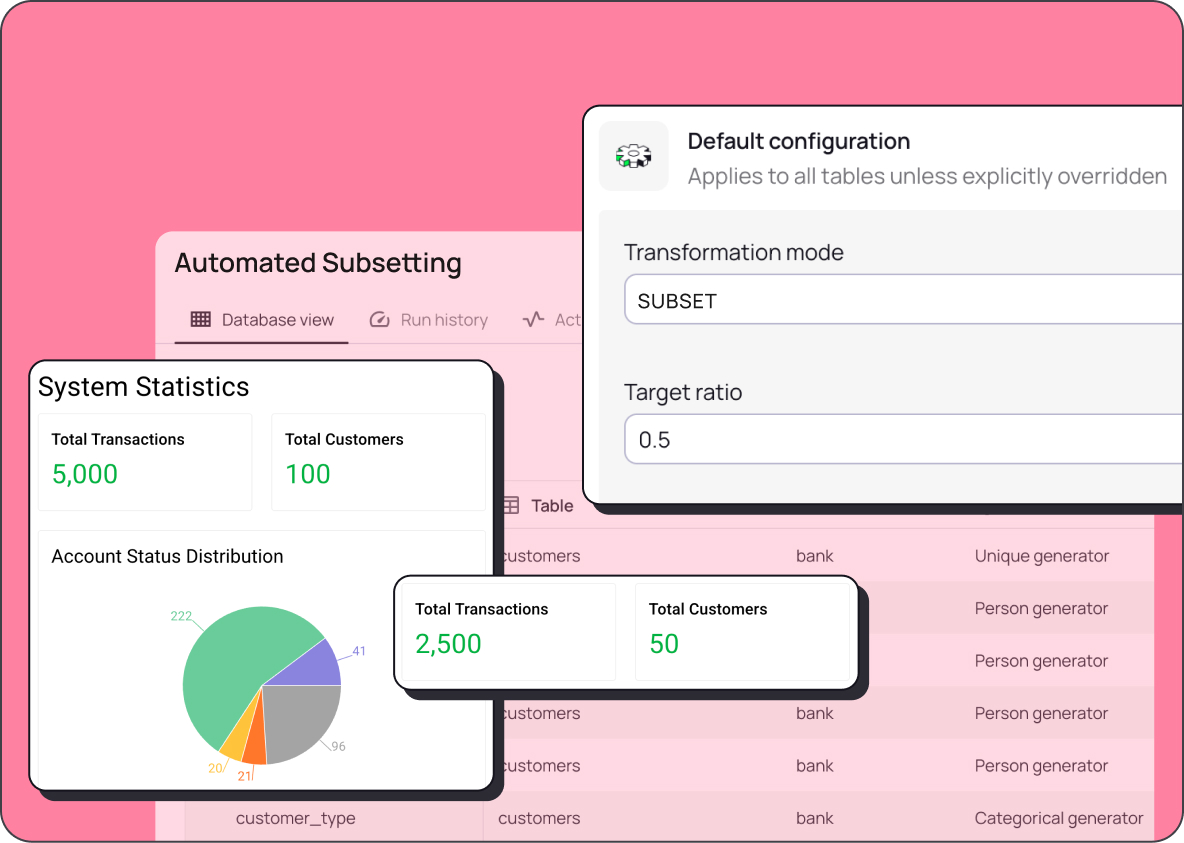The width and height of the screenshot is (1184, 843).
Task: Click the customer_type cell
Action: (295, 819)
